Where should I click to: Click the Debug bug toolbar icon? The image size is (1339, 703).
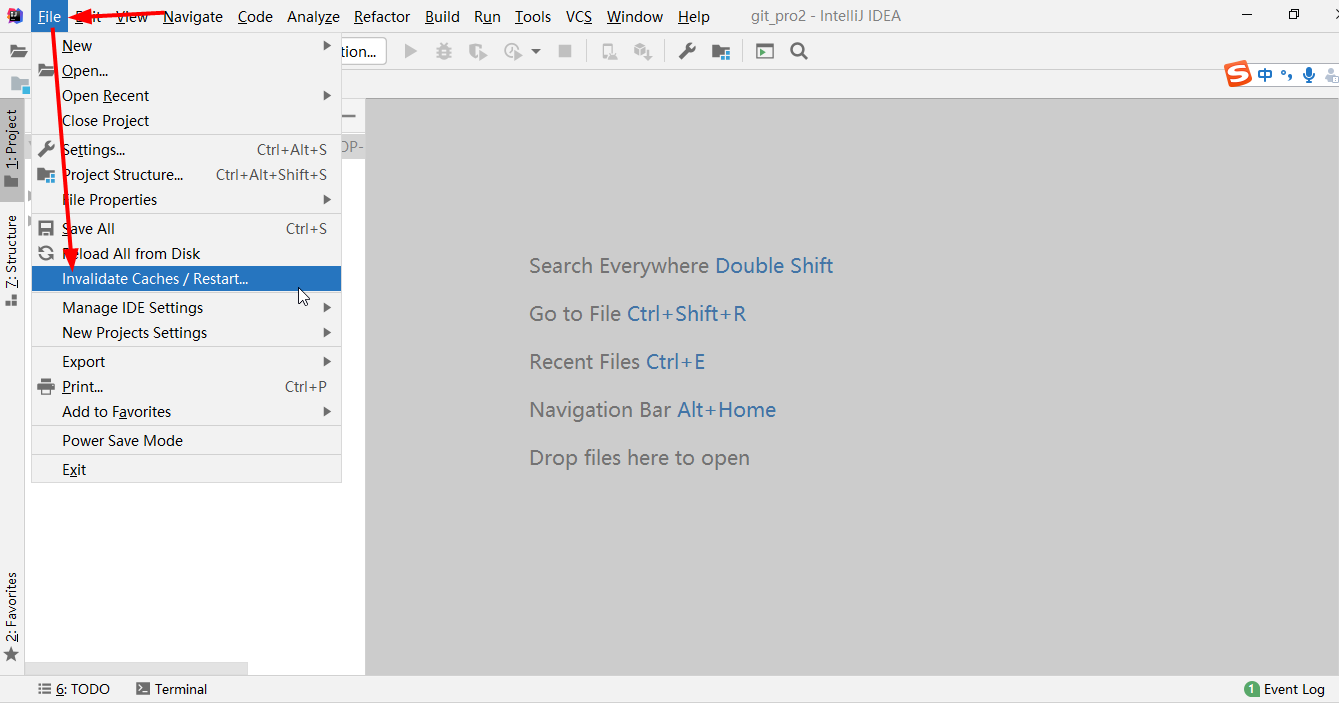click(444, 51)
